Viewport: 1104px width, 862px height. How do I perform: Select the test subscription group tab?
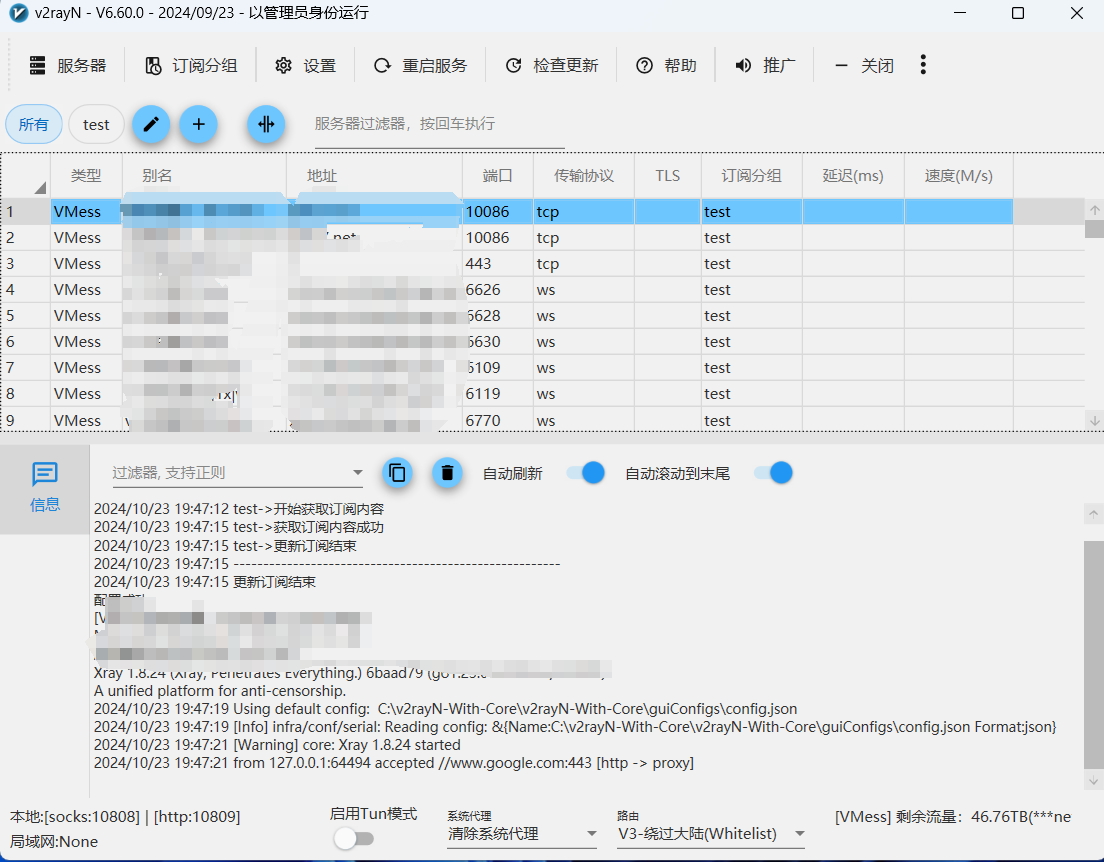[x=96, y=124]
